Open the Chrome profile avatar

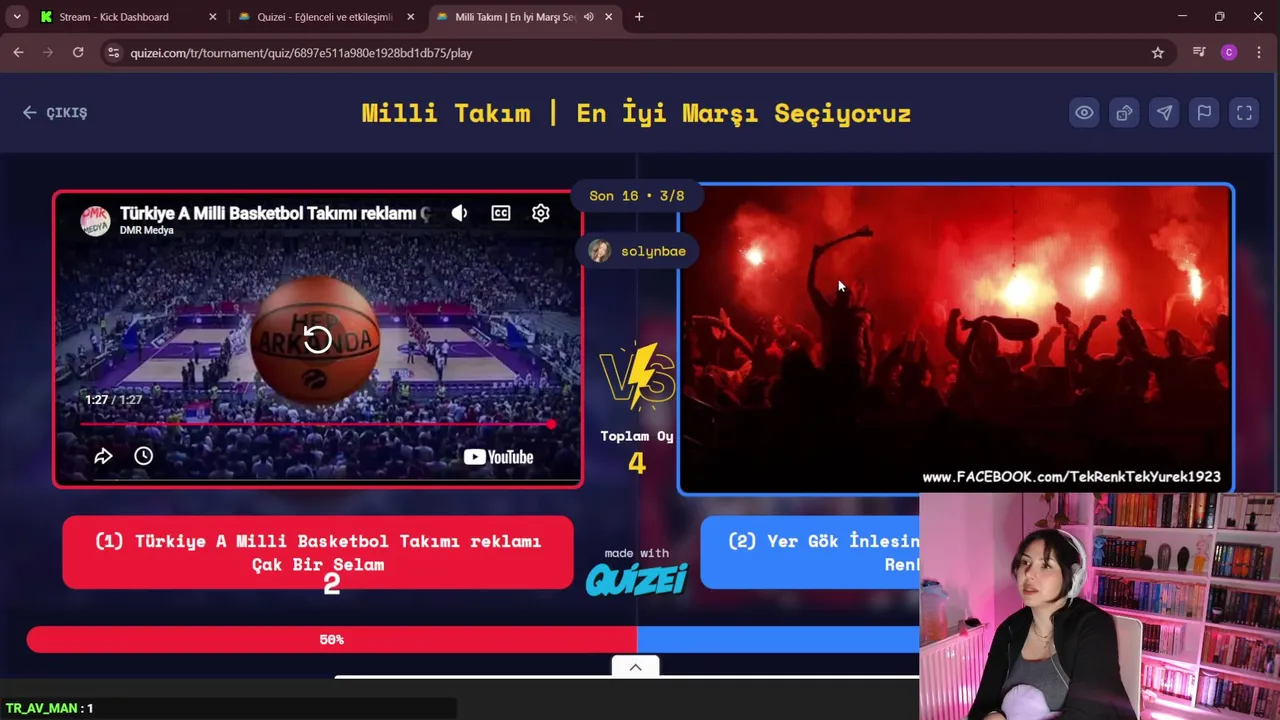1229,53
